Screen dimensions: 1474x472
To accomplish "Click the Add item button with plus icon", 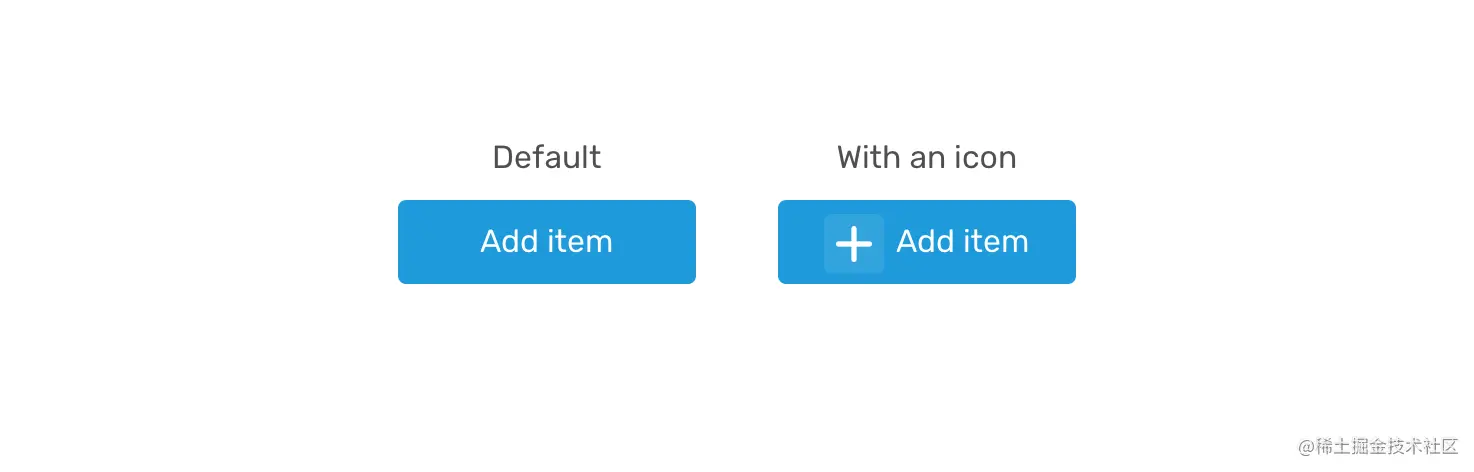I will 927,242.
